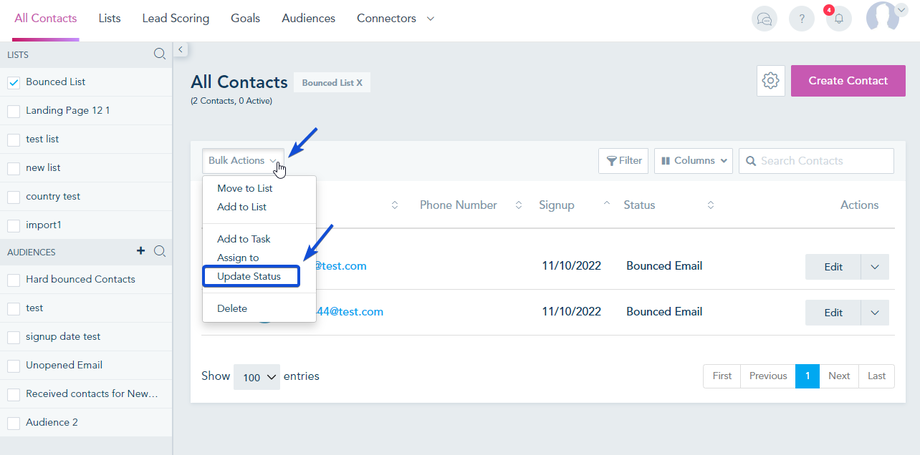This screenshot has height=455, width=920.
Task: Open the entries per page dropdown
Action: click(257, 377)
